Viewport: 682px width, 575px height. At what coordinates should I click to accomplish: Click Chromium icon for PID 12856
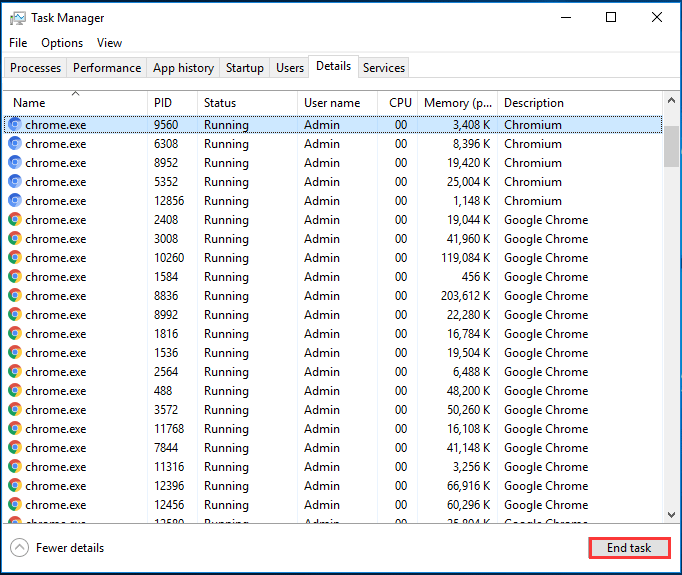[x=15, y=201]
